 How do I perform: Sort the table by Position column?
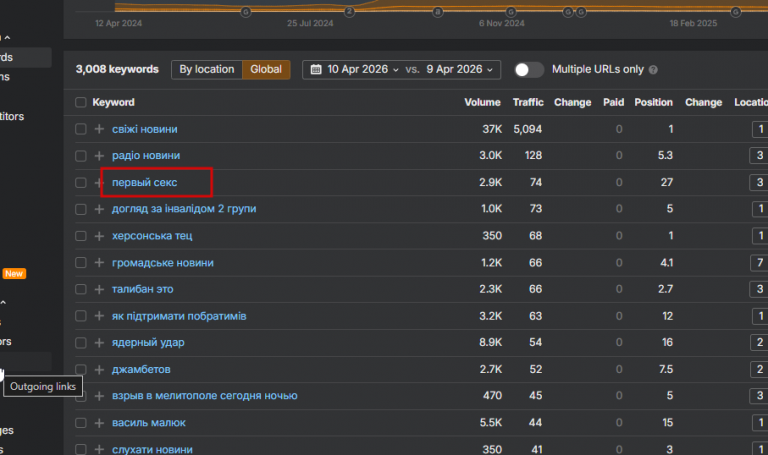pos(653,102)
